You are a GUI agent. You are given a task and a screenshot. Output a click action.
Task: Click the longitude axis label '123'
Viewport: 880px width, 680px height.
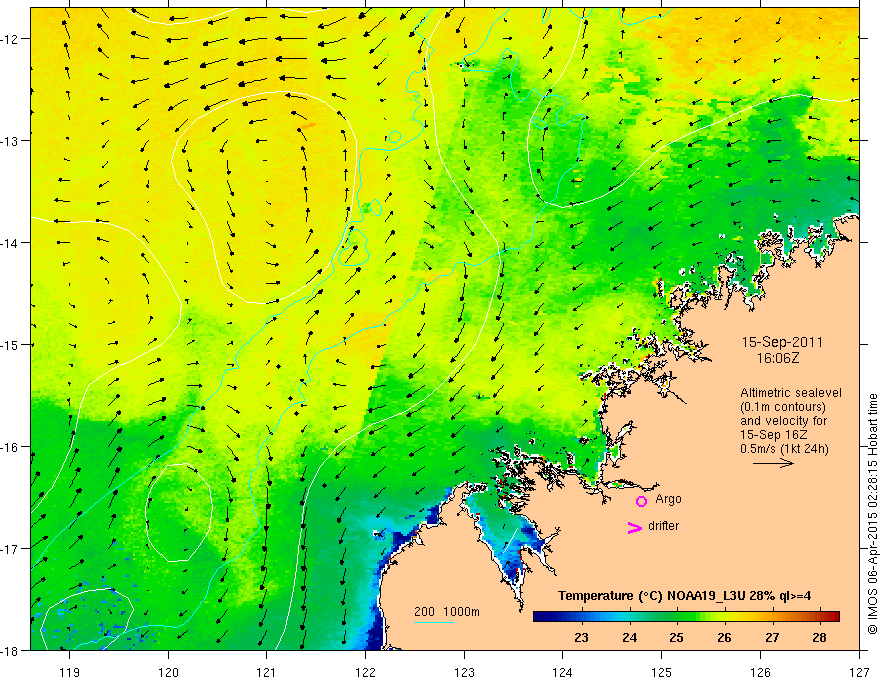(x=464, y=672)
